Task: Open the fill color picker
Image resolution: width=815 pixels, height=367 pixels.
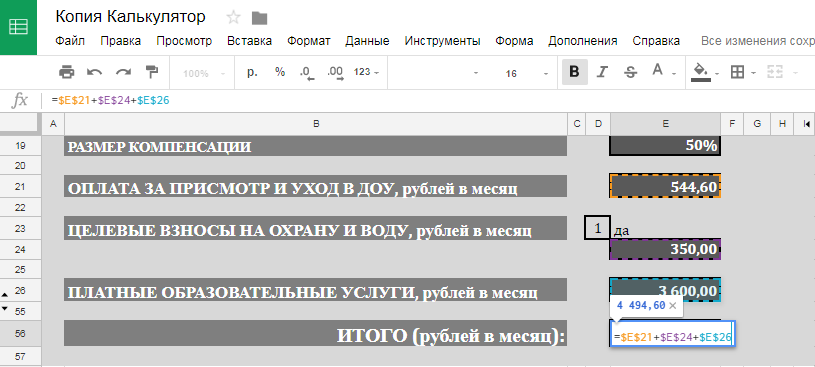Action: 704,72
